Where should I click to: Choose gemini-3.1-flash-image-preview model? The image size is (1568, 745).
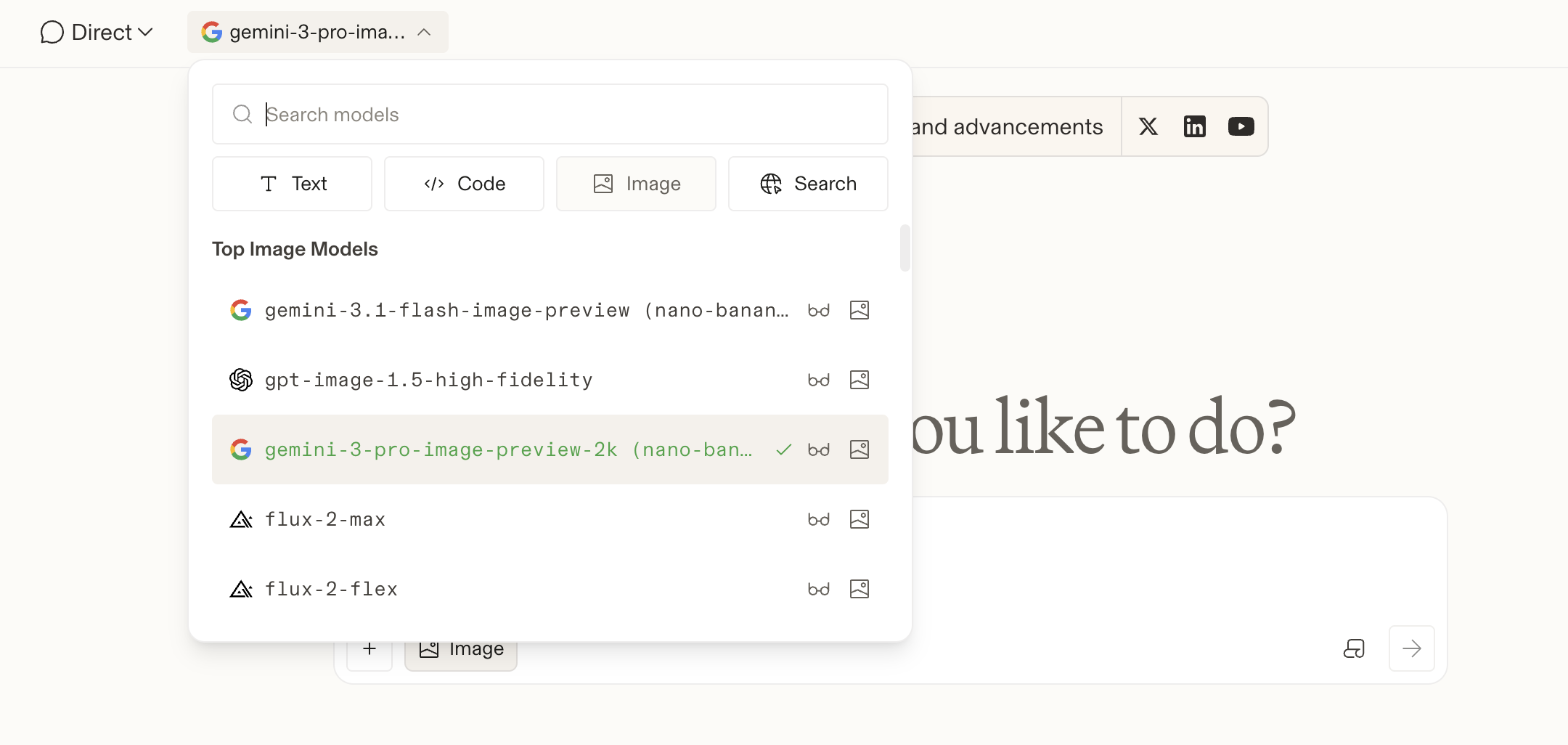526,311
